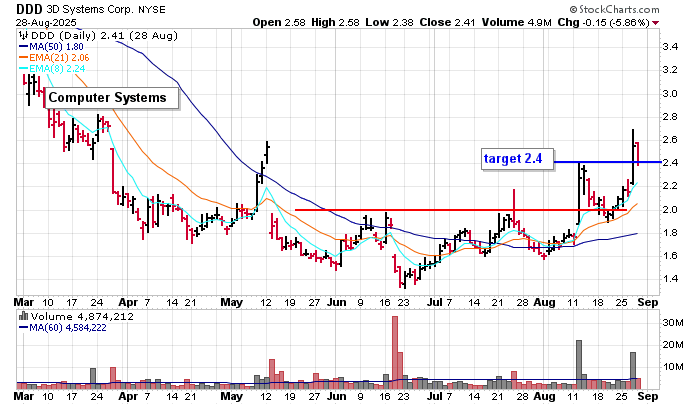The height and width of the screenshot is (405, 700).
Task: Click the 20M volume axis label
Action: [673, 345]
